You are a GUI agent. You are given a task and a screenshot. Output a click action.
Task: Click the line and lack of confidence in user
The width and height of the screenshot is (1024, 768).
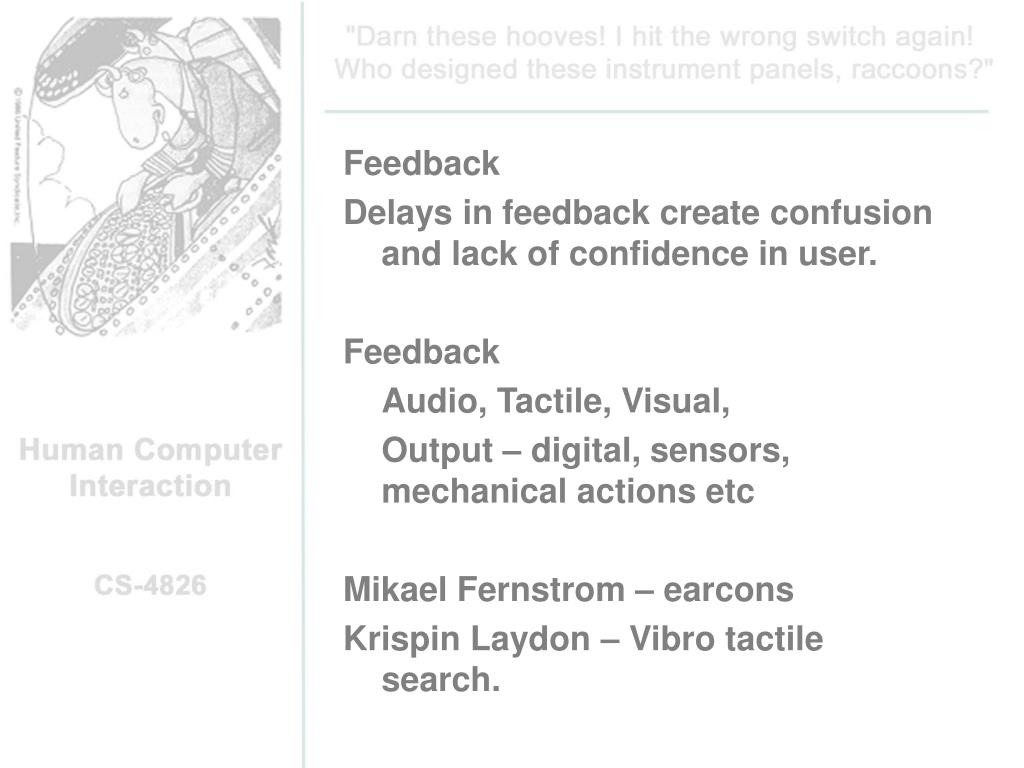(629, 254)
